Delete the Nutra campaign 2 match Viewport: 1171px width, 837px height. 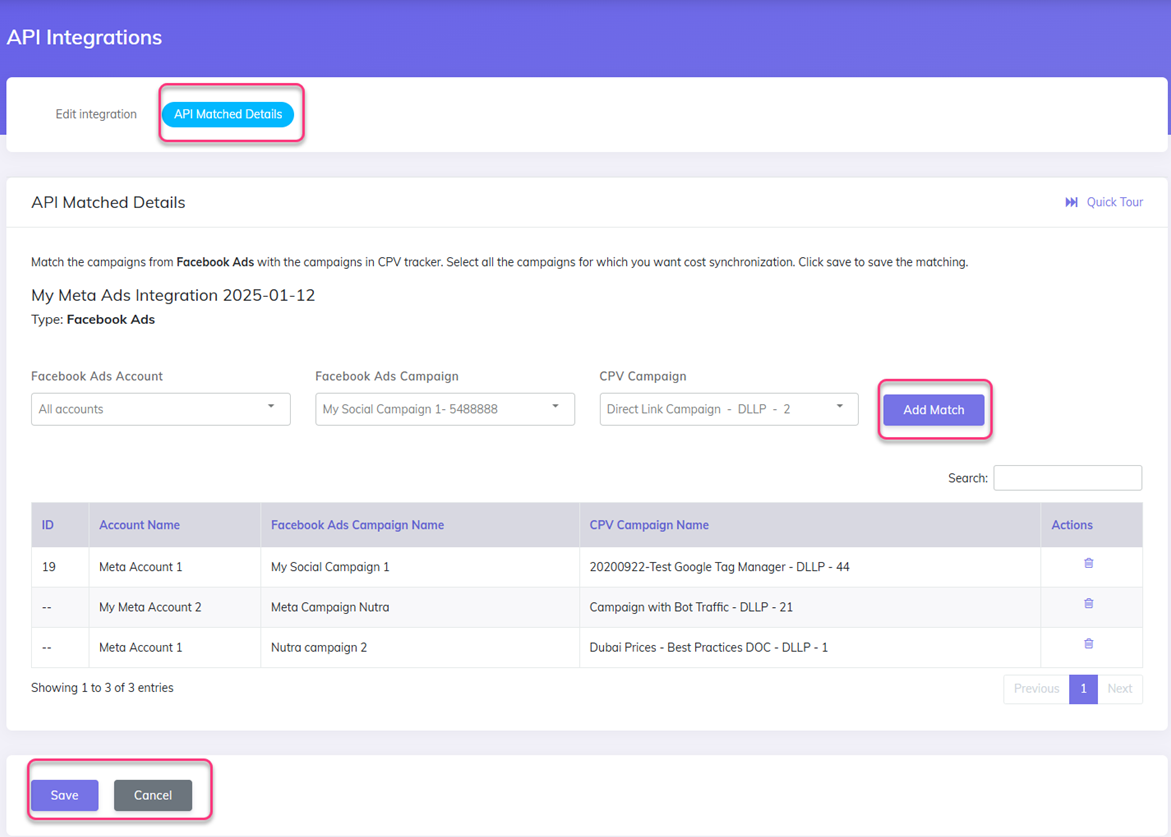click(1088, 643)
